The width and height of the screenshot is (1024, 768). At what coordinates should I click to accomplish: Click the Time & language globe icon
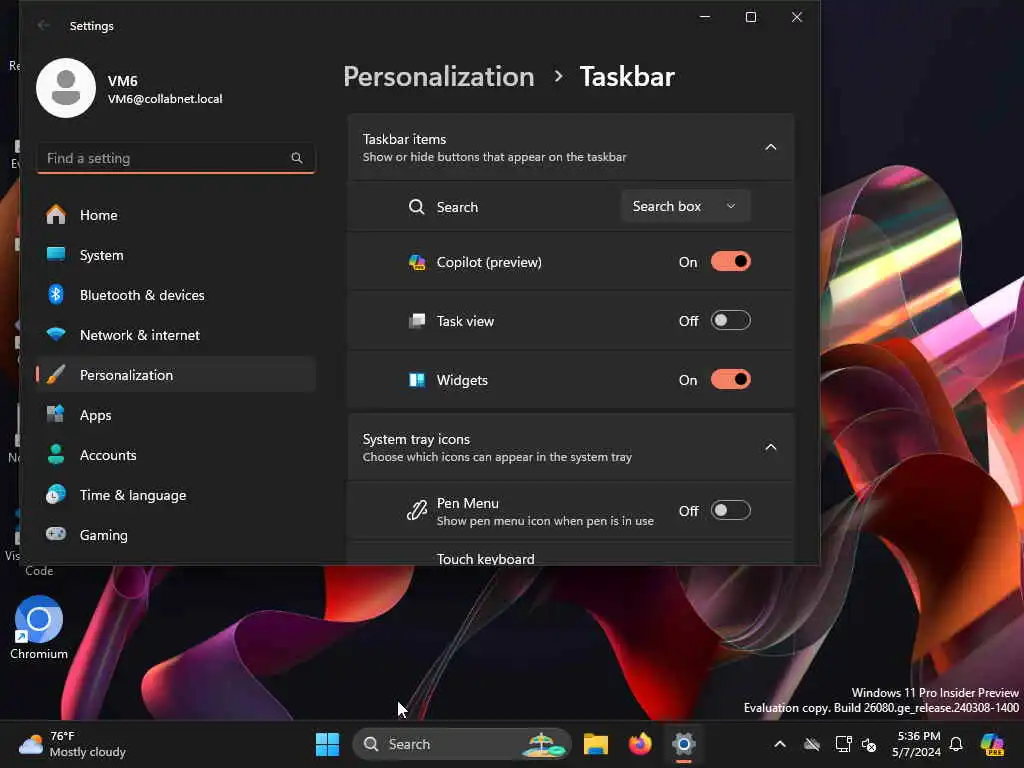point(56,494)
